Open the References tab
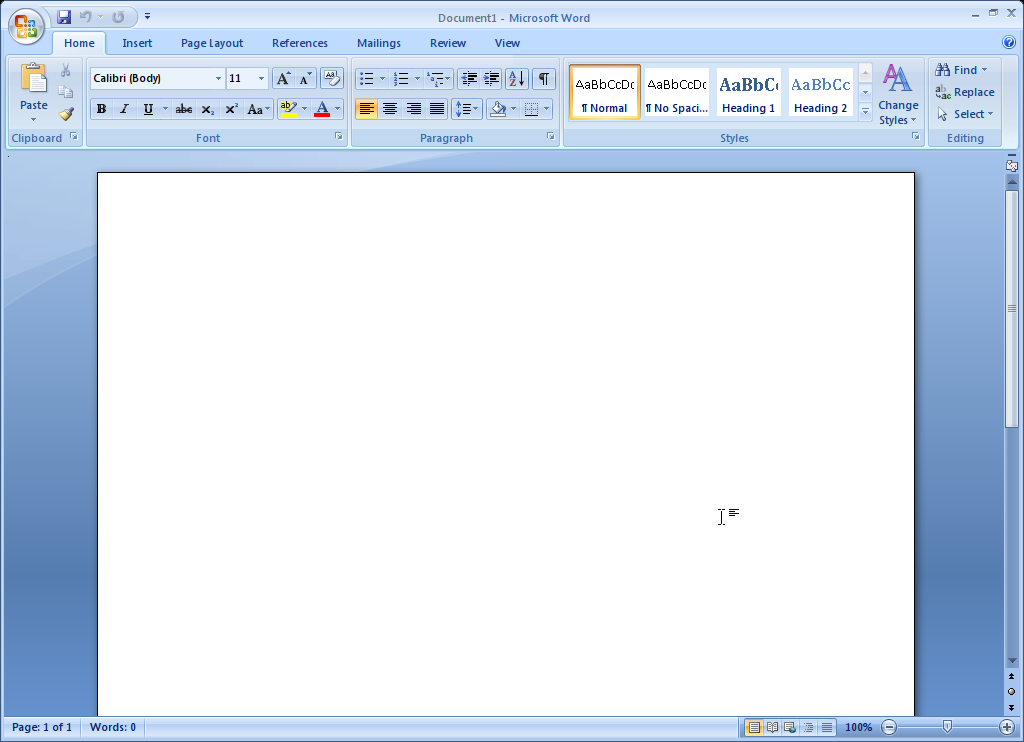The image size is (1024, 742). coord(300,43)
